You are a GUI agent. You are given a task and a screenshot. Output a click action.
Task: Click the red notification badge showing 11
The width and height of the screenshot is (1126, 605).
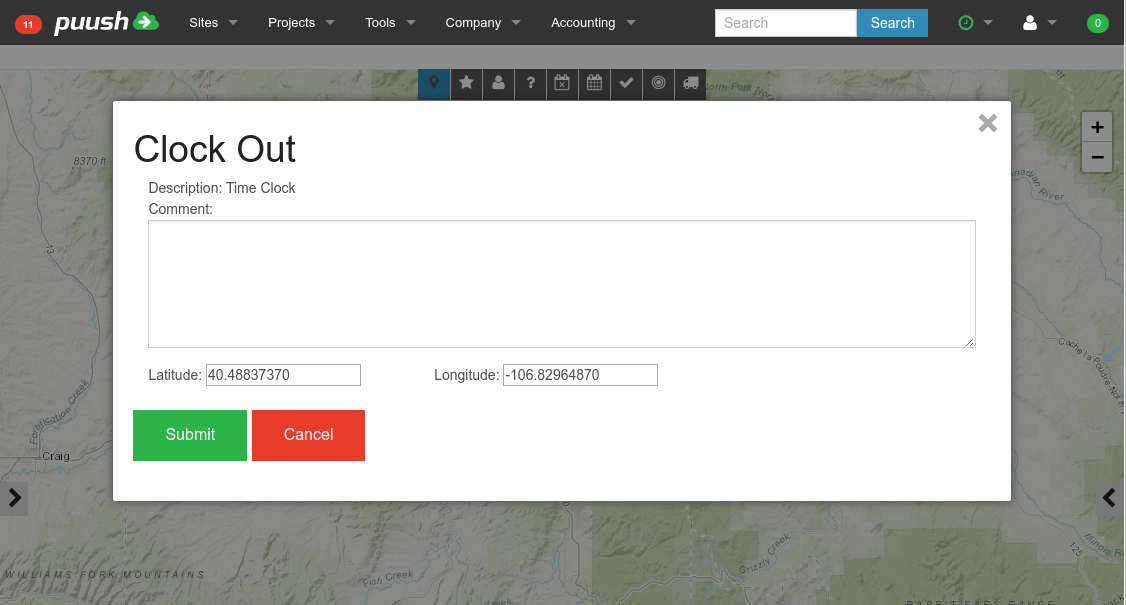point(28,24)
